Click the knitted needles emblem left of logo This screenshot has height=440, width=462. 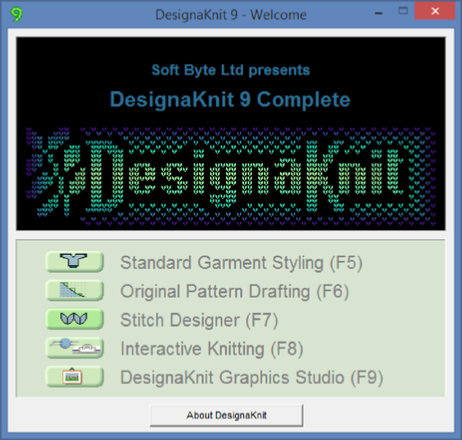(53, 171)
